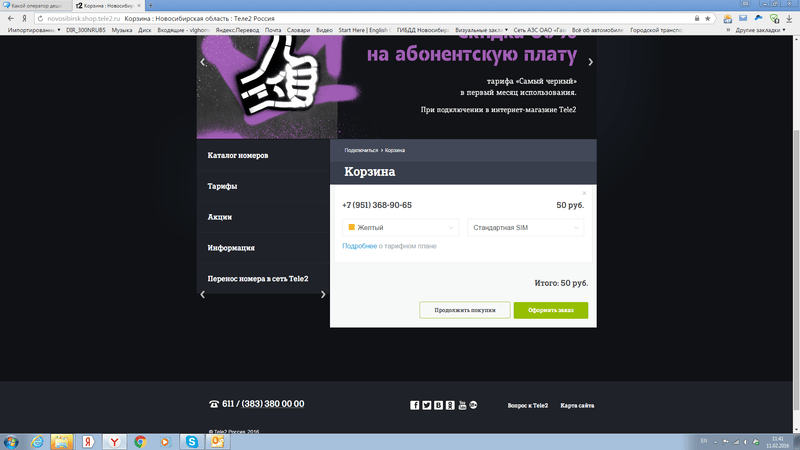
Task: Click the green shield protection icon
Action: coord(774,18)
